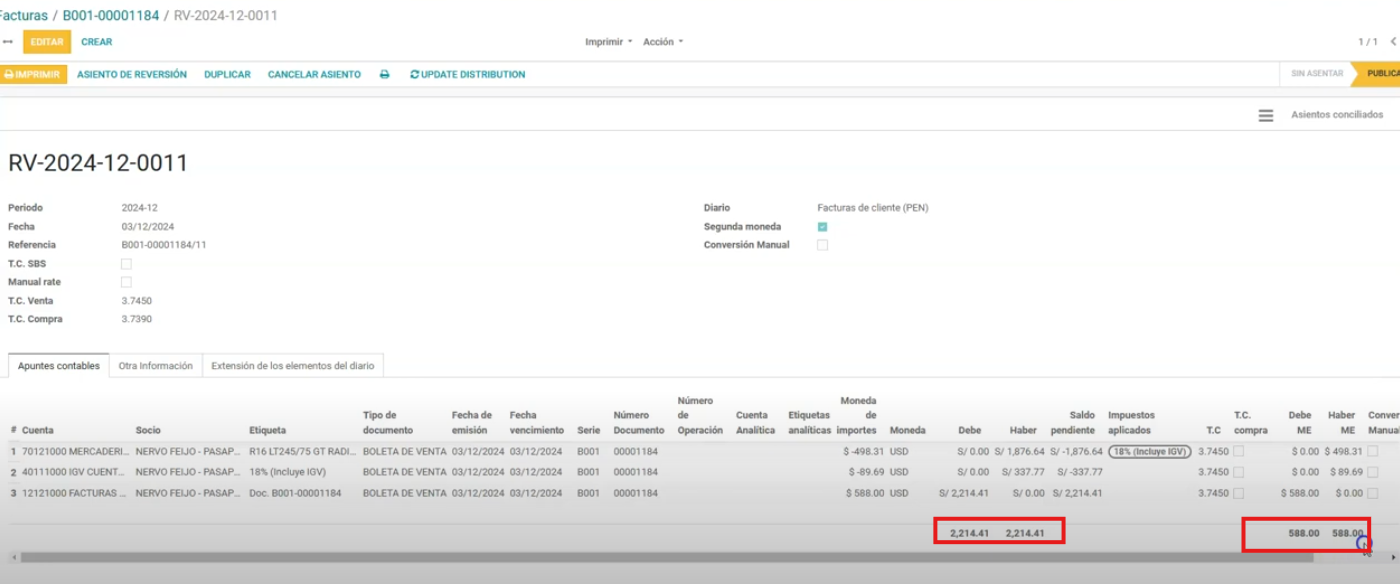1400x584 pixels.
Task: Click the Update Distribution refresh icon
Action: pyautogui.click(x=415, y=75)
